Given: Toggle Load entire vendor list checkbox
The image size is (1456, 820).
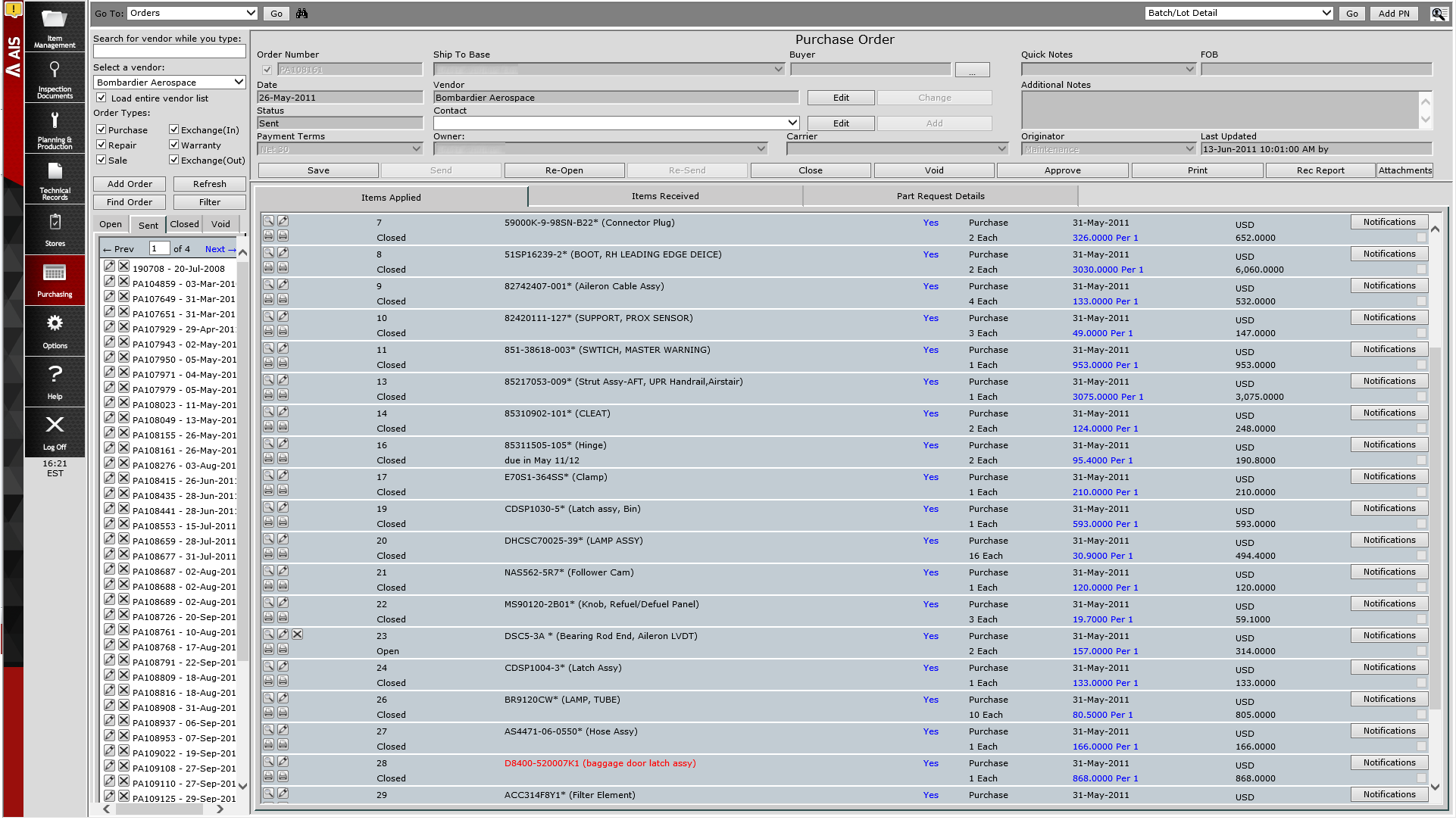Looking at the screenshot, I should [x=101, y=98].
